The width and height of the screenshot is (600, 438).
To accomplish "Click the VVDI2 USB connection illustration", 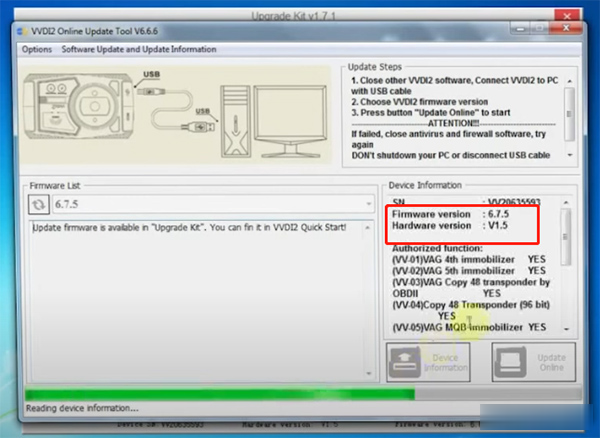I will (x=176, y=115).
